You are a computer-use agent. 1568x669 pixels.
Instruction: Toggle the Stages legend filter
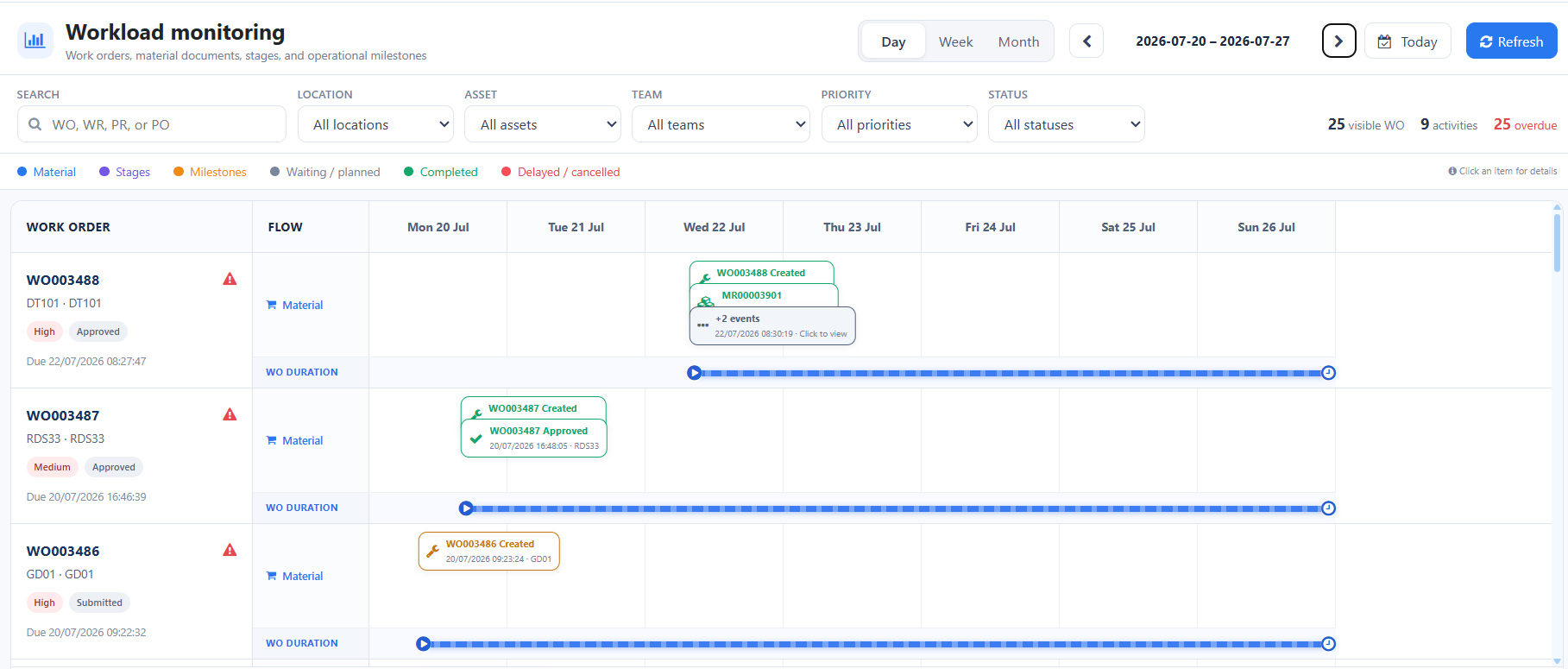pos(124,172)
